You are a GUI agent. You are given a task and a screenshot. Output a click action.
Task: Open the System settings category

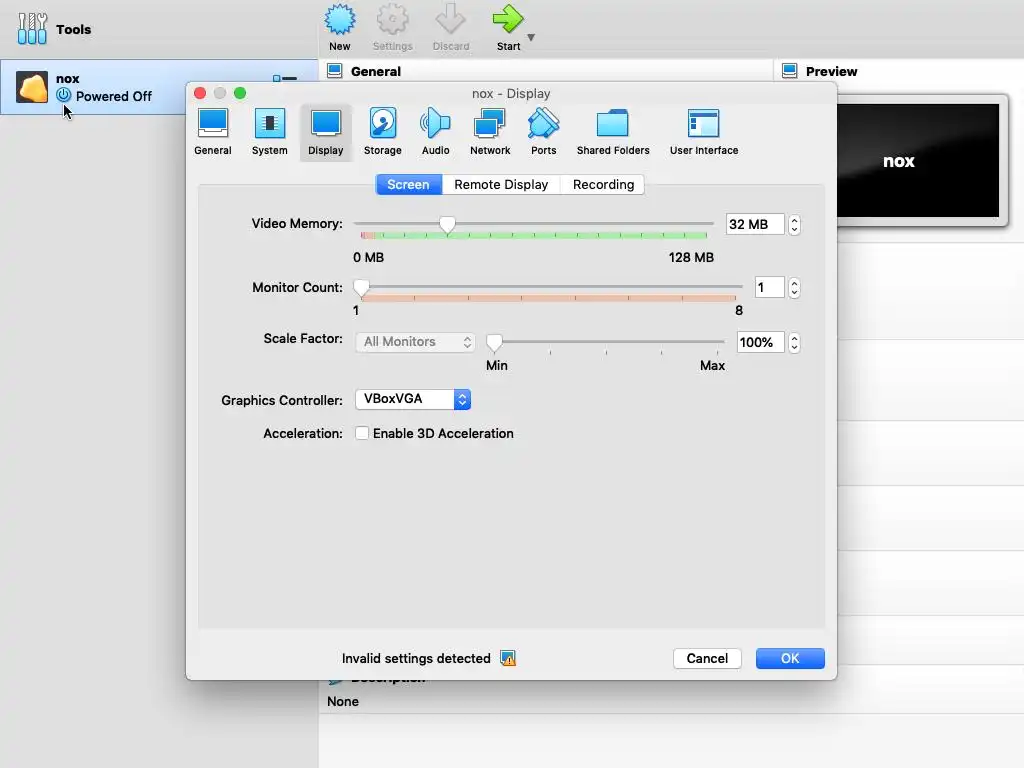click(x=269, y=131)
